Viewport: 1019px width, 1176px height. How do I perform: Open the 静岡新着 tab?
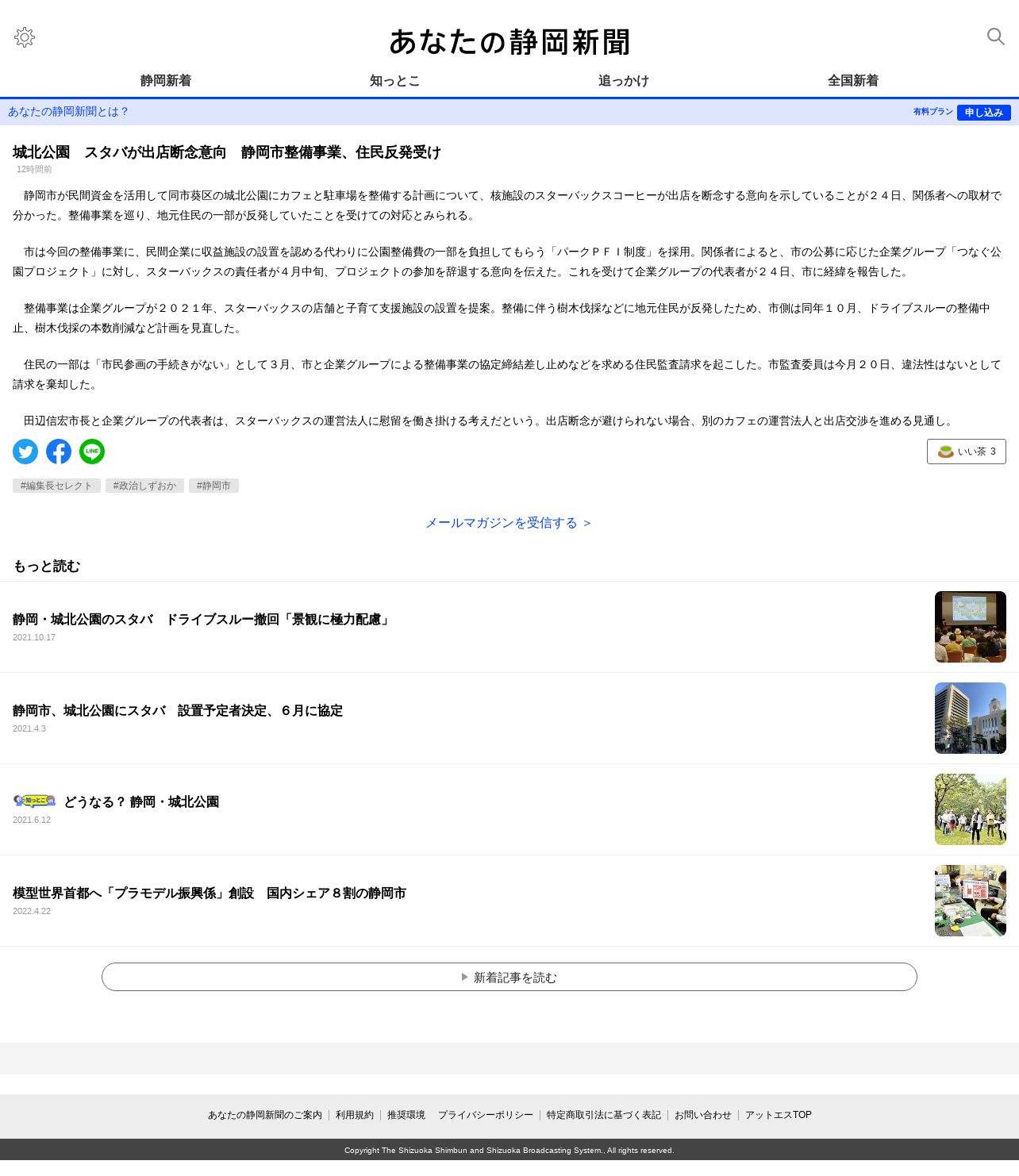tap(166, 80)
